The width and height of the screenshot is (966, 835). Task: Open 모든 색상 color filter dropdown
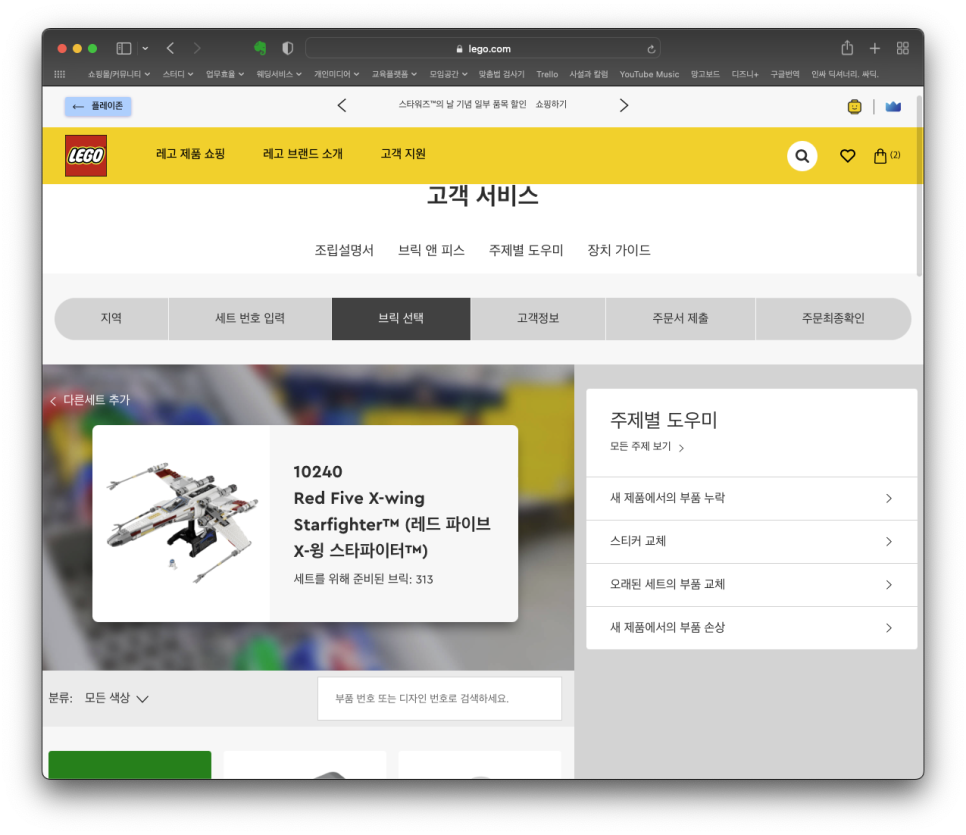[x=116, y=698]
